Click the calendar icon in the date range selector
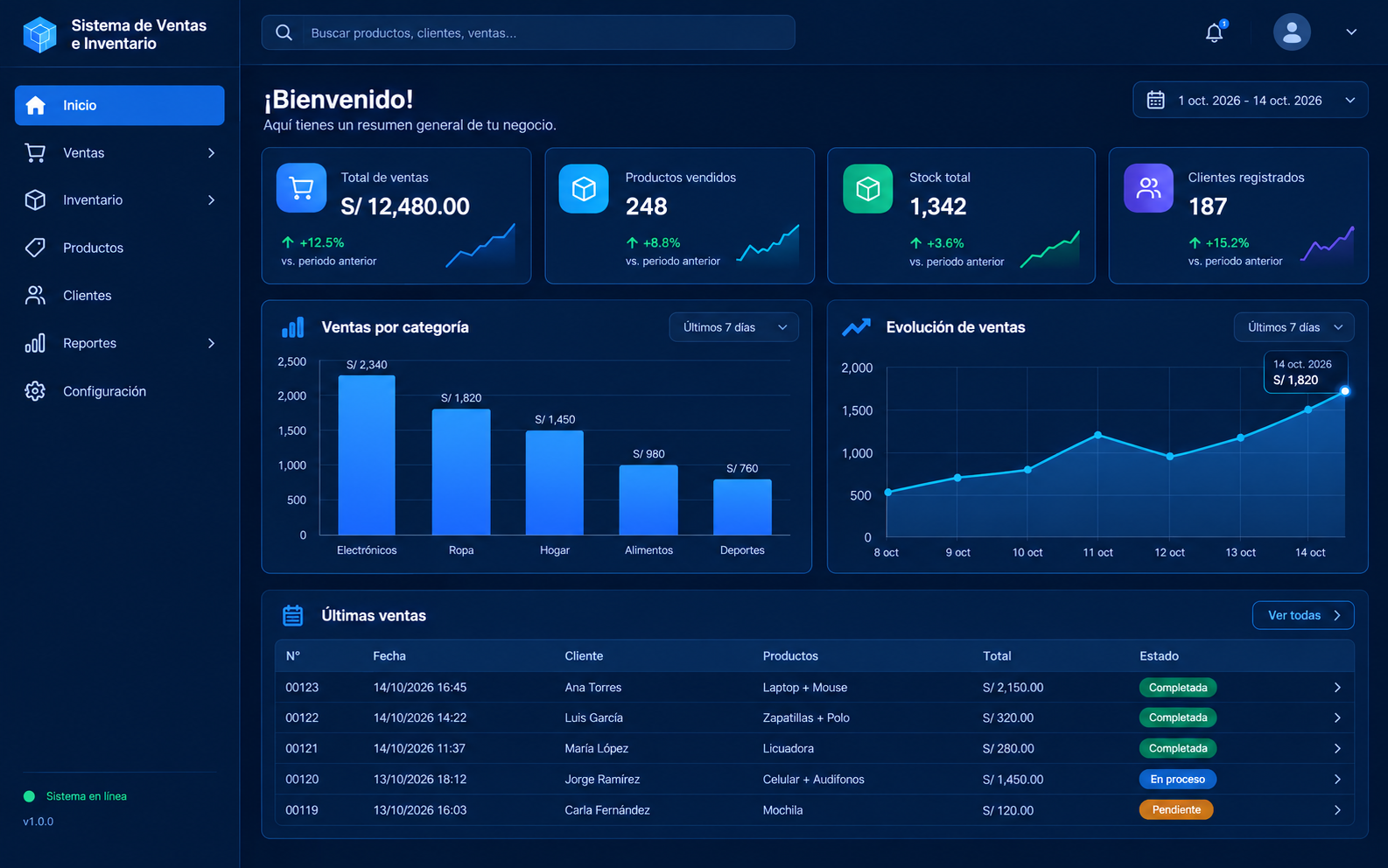 click(1156, 101)
